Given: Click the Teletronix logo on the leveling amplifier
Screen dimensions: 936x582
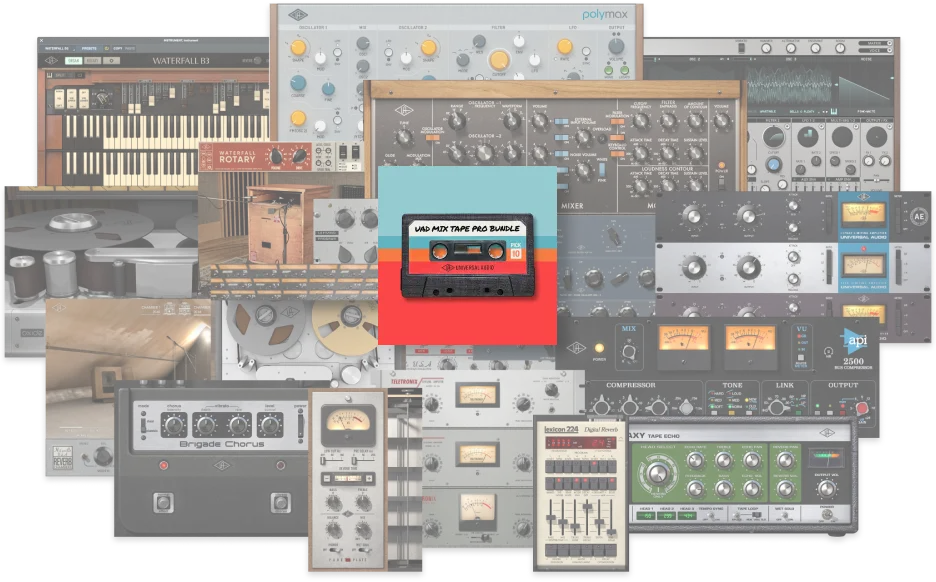Looking at the screenshot, I should tap(404, 381).
